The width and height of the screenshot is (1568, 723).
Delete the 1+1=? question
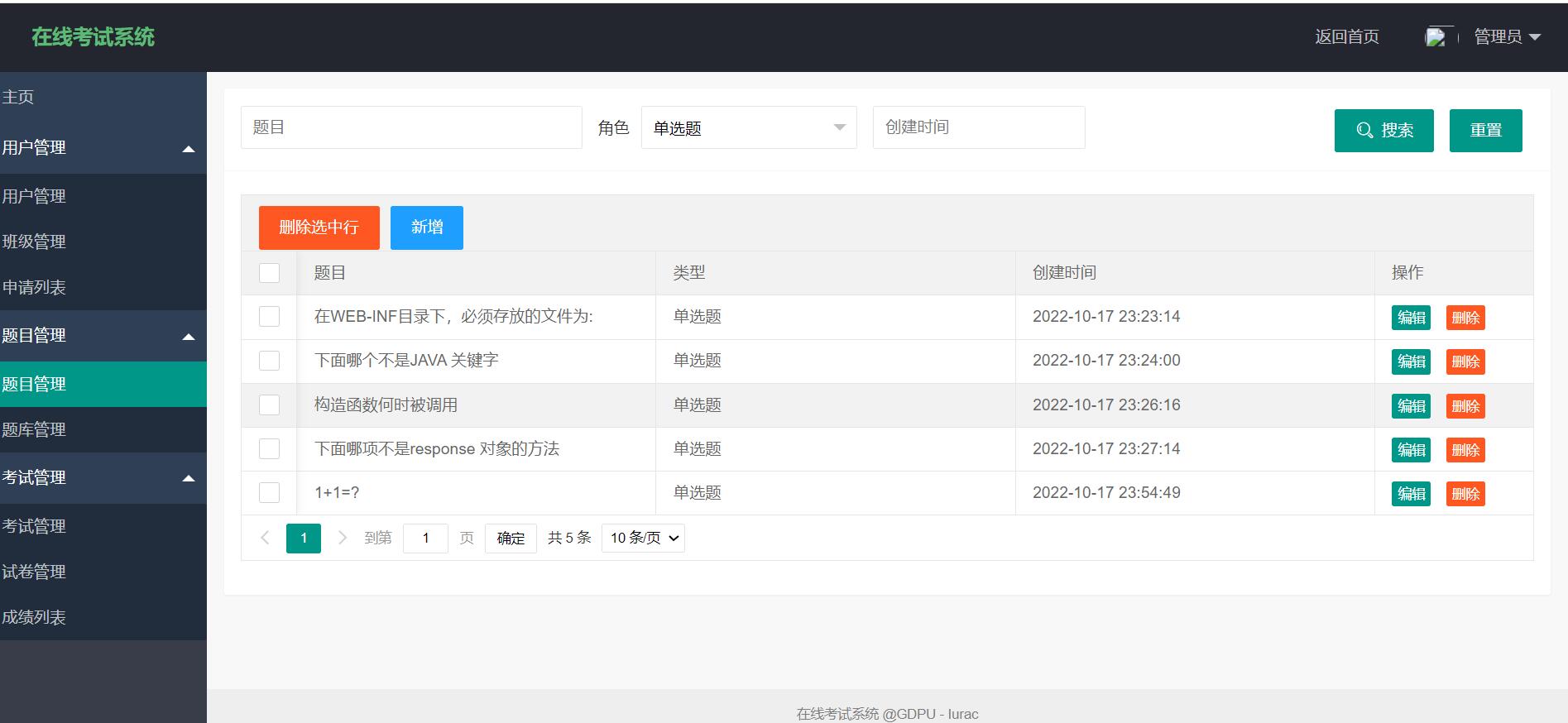tap(1465, 494)
